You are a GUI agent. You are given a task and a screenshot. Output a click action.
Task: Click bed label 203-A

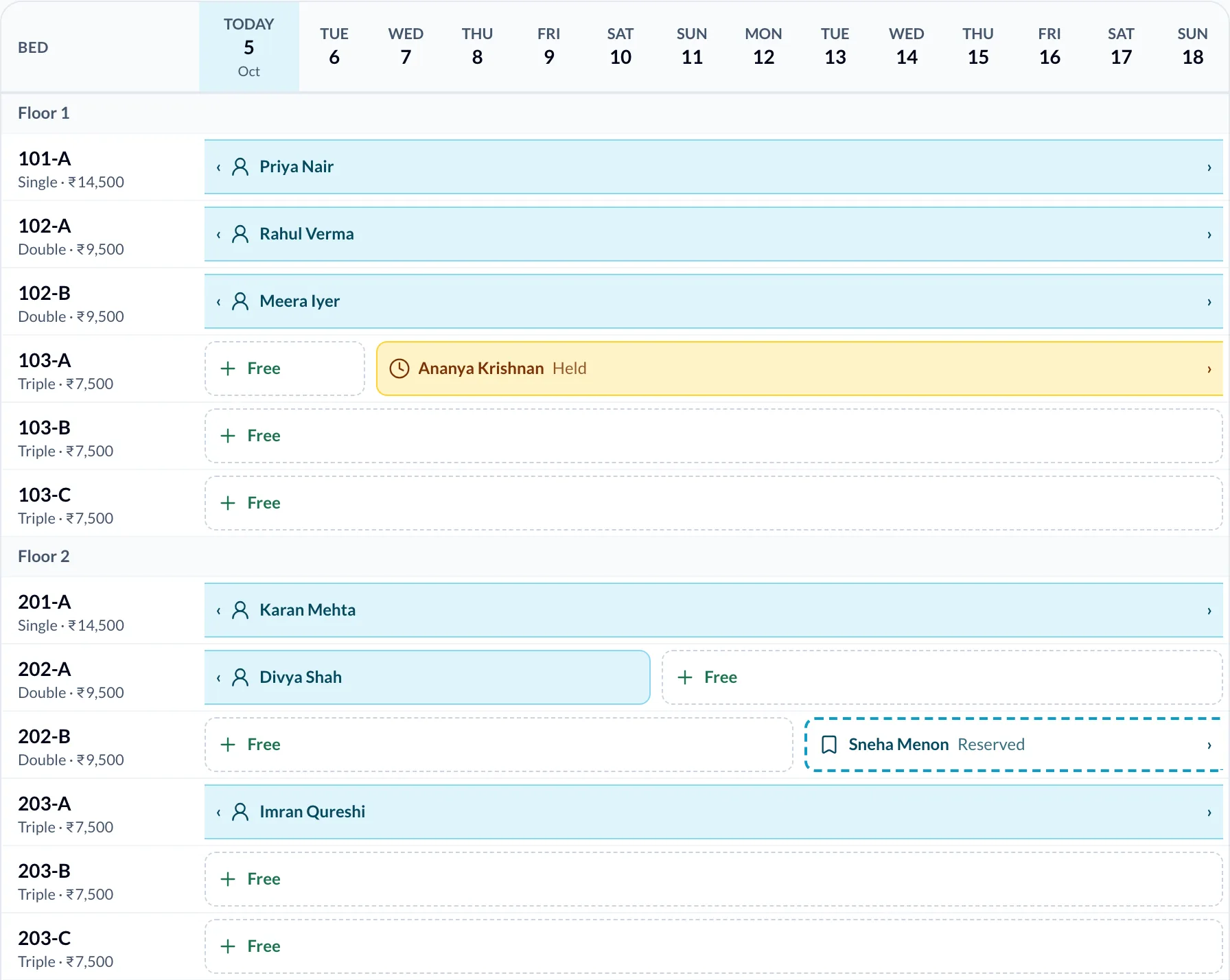click(x=45, y=804)
